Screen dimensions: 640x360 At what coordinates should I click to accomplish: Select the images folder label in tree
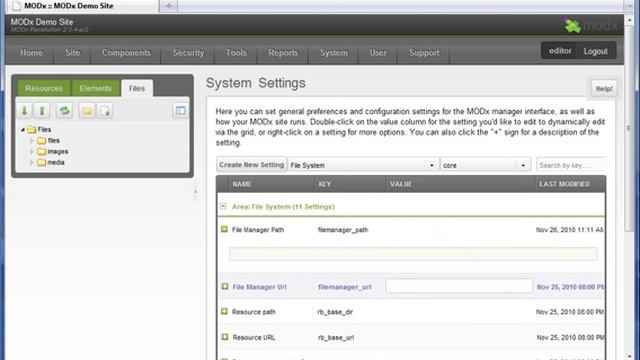click(58, 151)
